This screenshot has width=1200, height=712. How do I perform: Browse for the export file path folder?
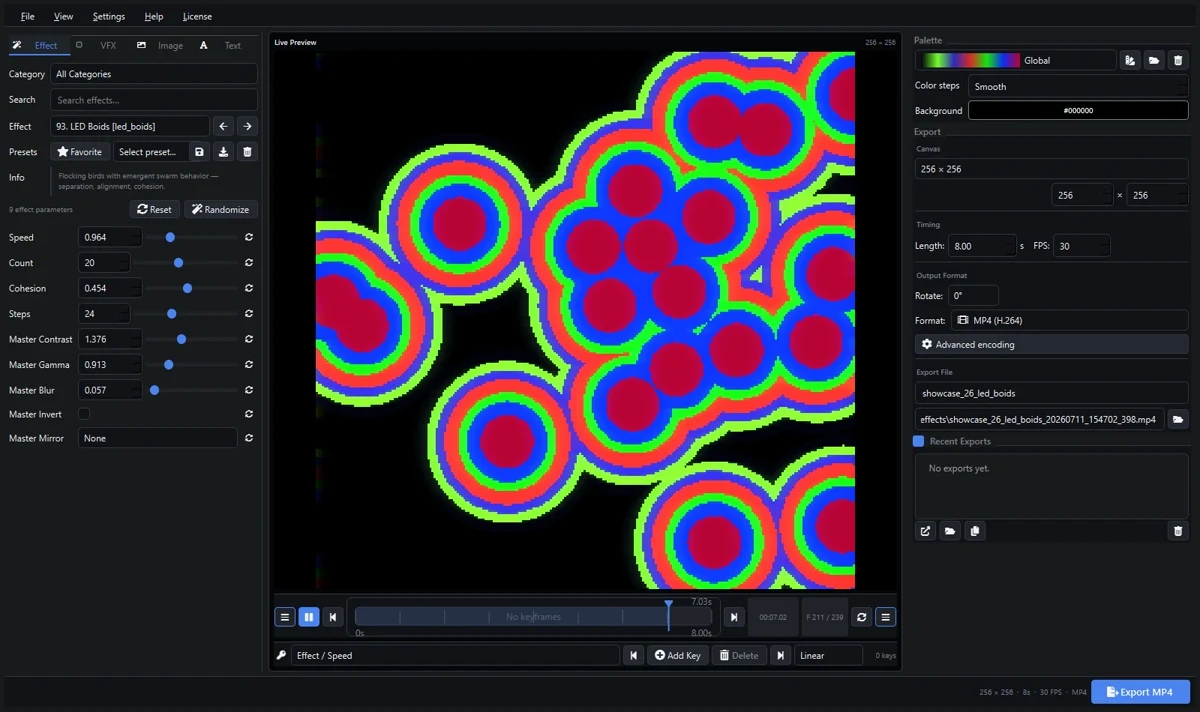tap(1178, 419)
